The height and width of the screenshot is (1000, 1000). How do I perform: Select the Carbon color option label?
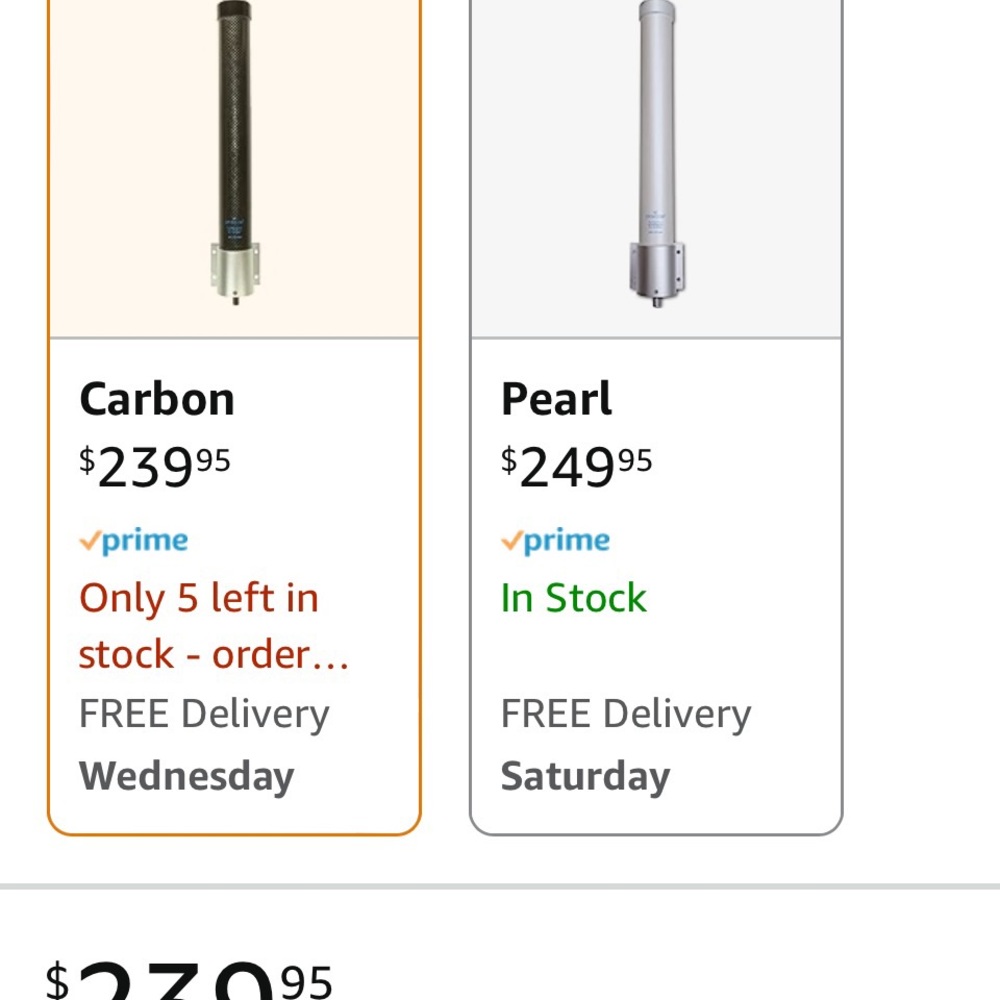[157, 399]
